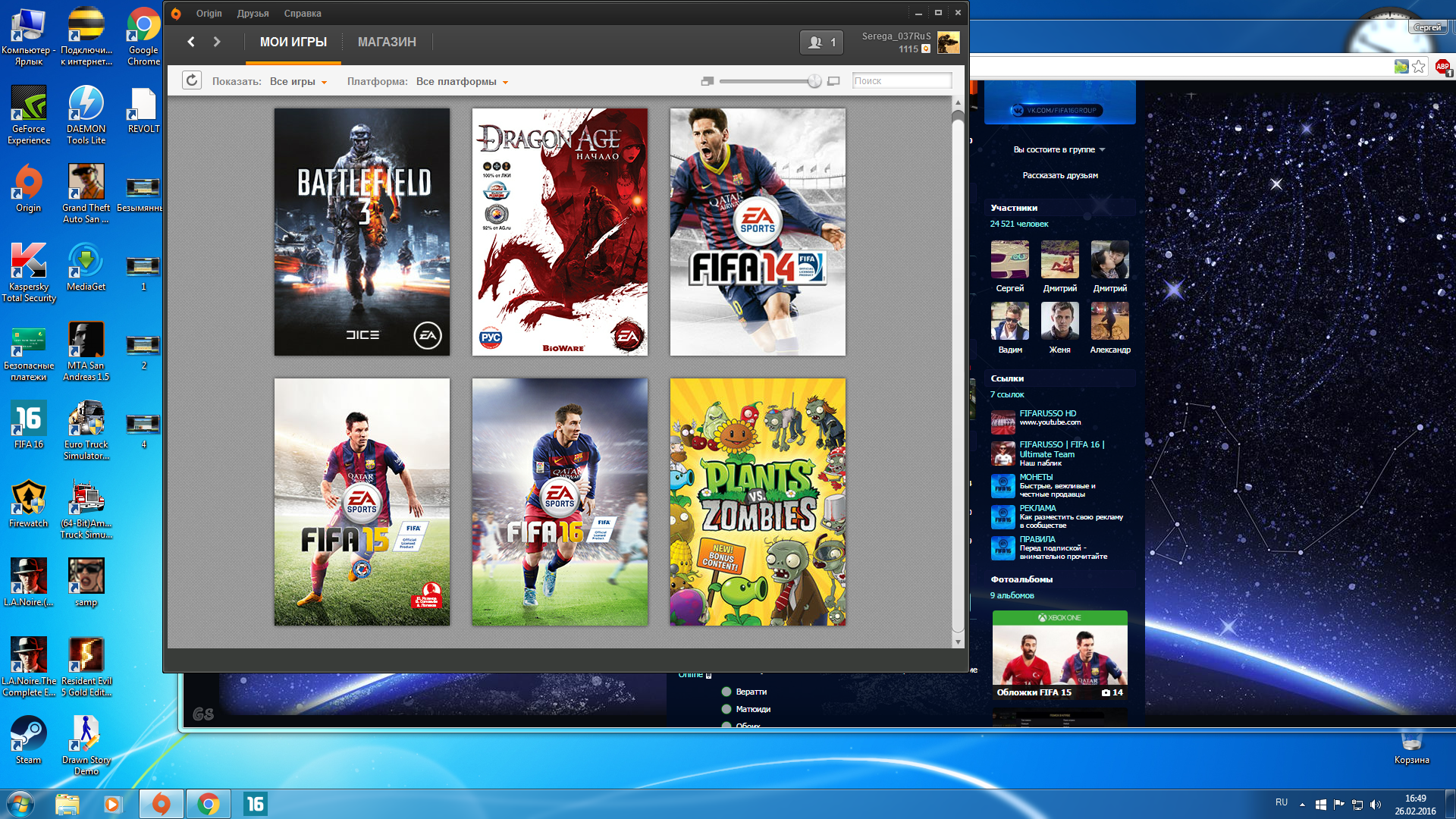Open the Корзина recycle bin icon
This screenshot has height=819, width=1456.
click(1411, 747)
